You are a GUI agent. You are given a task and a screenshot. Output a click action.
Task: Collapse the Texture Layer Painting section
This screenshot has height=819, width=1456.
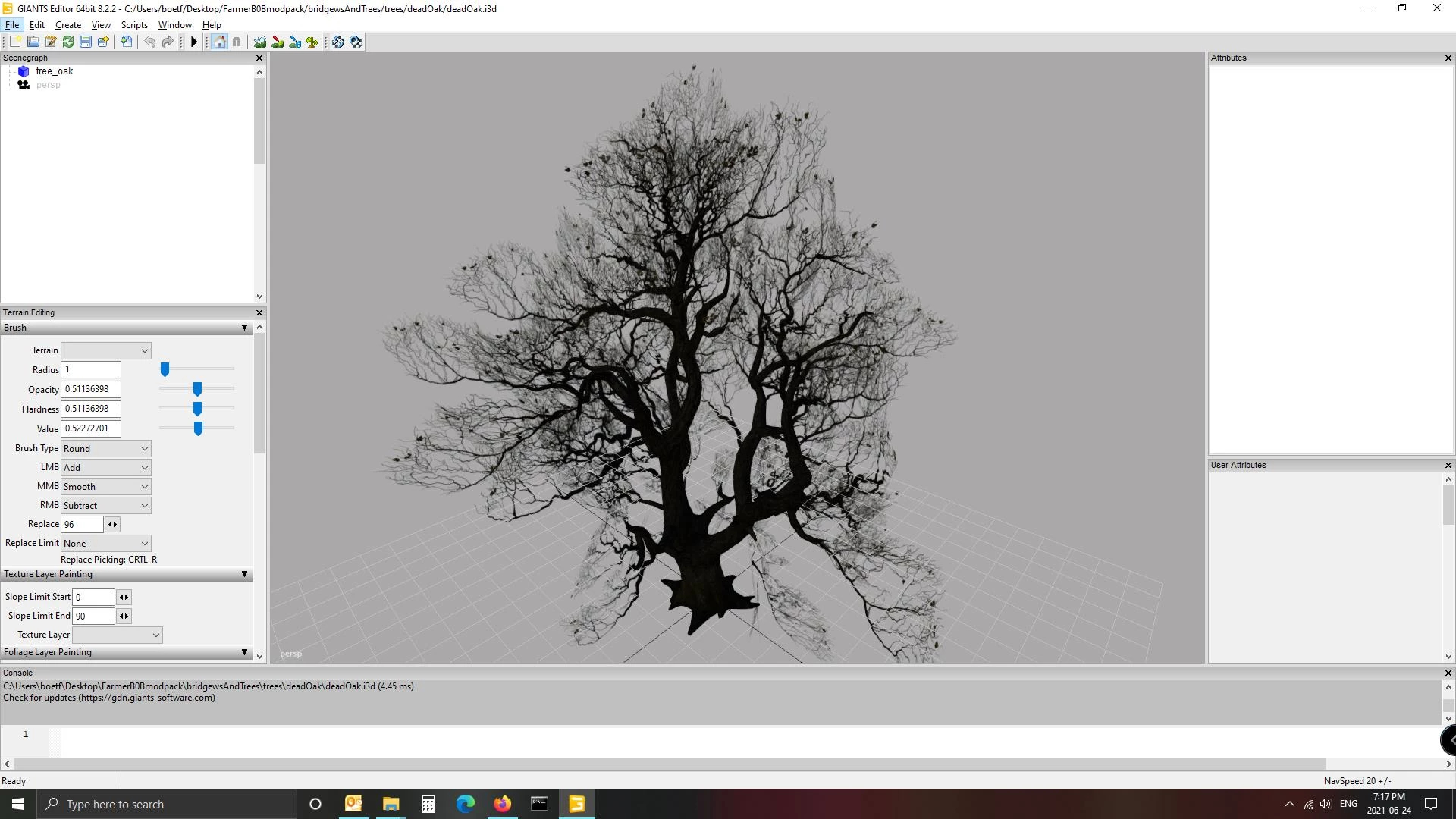tap(244, 574)
